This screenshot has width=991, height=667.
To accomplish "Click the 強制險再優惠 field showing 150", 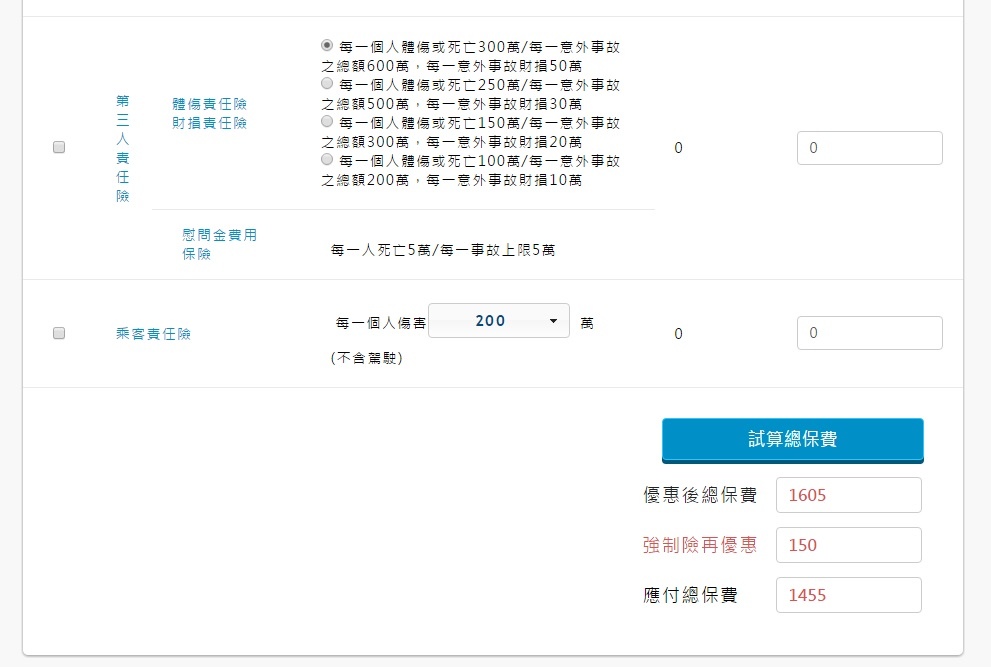I will point(849,545).
